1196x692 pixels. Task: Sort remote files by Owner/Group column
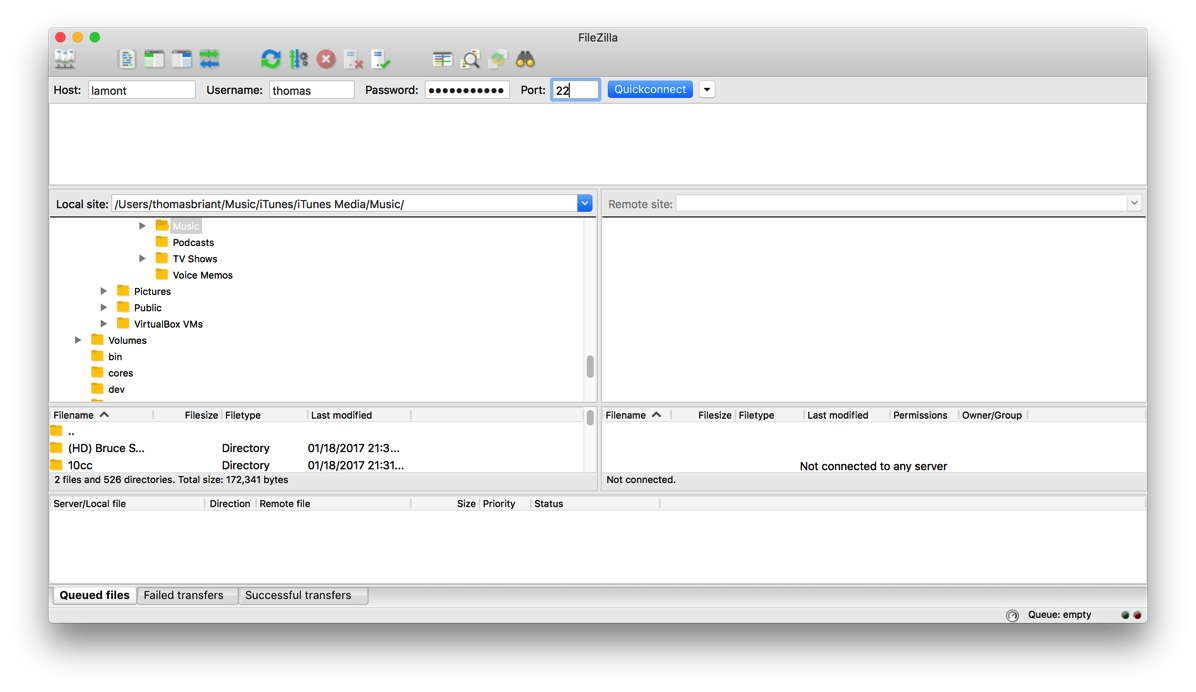coord(992,415)
